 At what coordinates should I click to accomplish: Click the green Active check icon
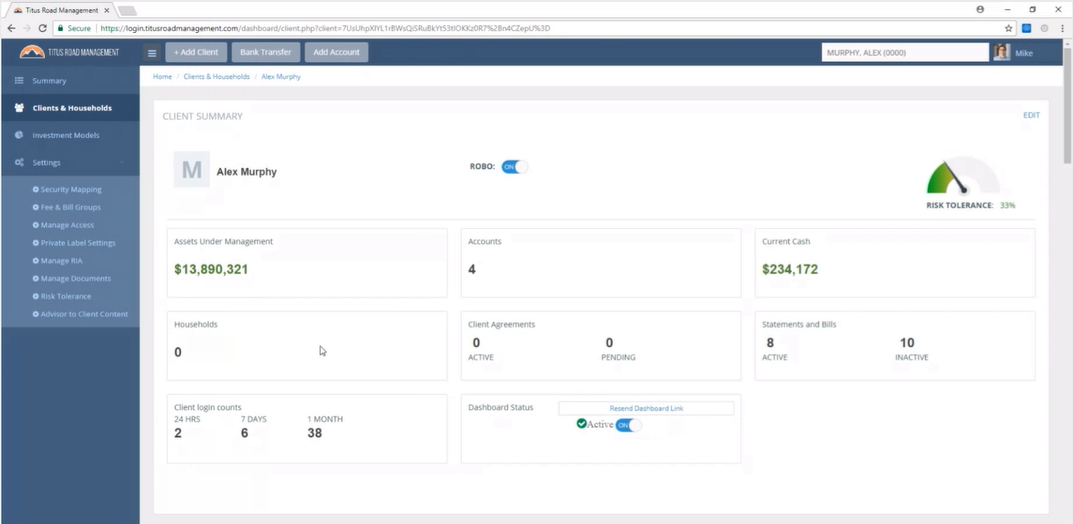pos(582,423)
